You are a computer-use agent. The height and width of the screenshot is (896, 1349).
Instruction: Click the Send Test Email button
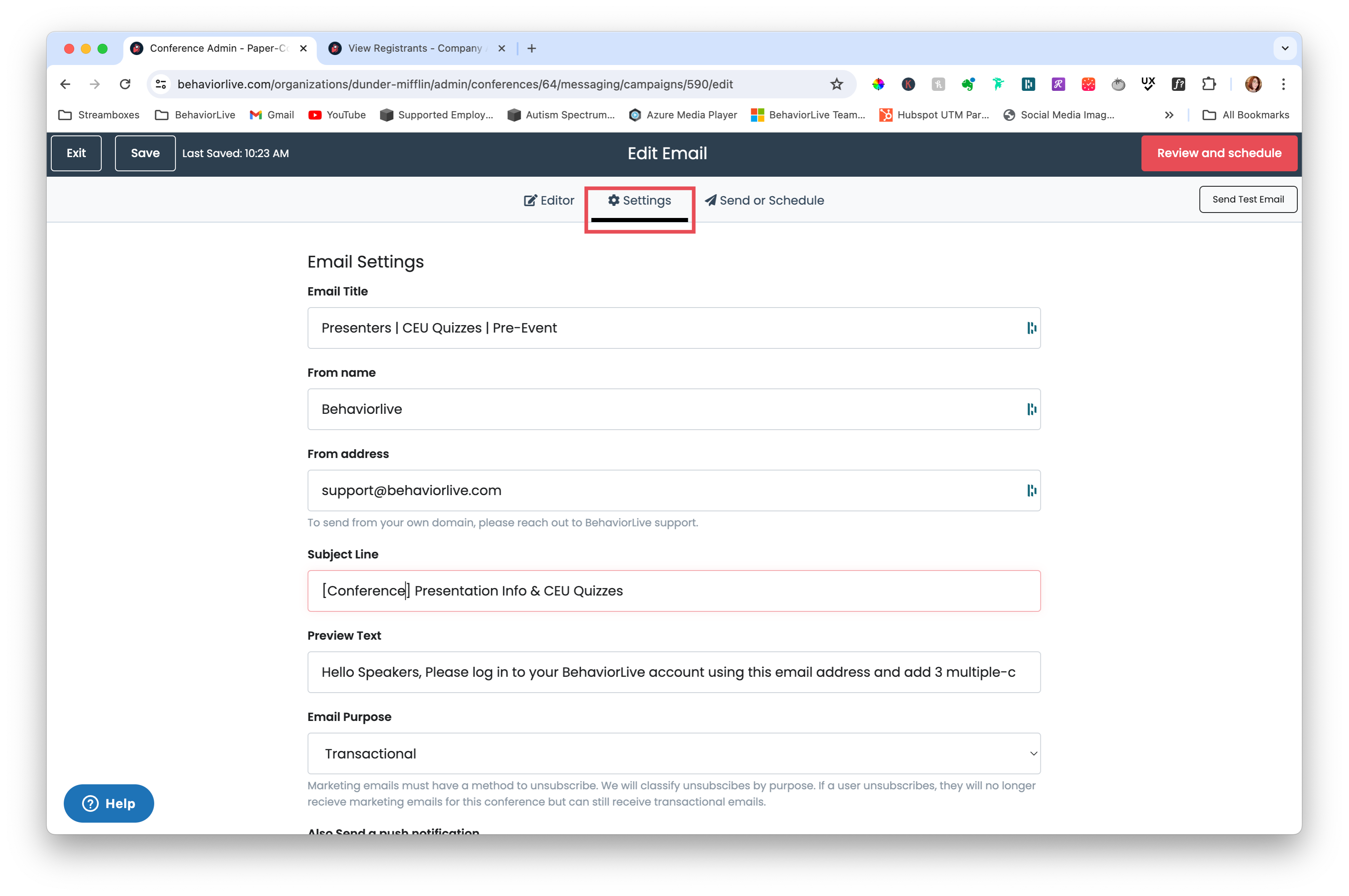(x=1247, y=200)
